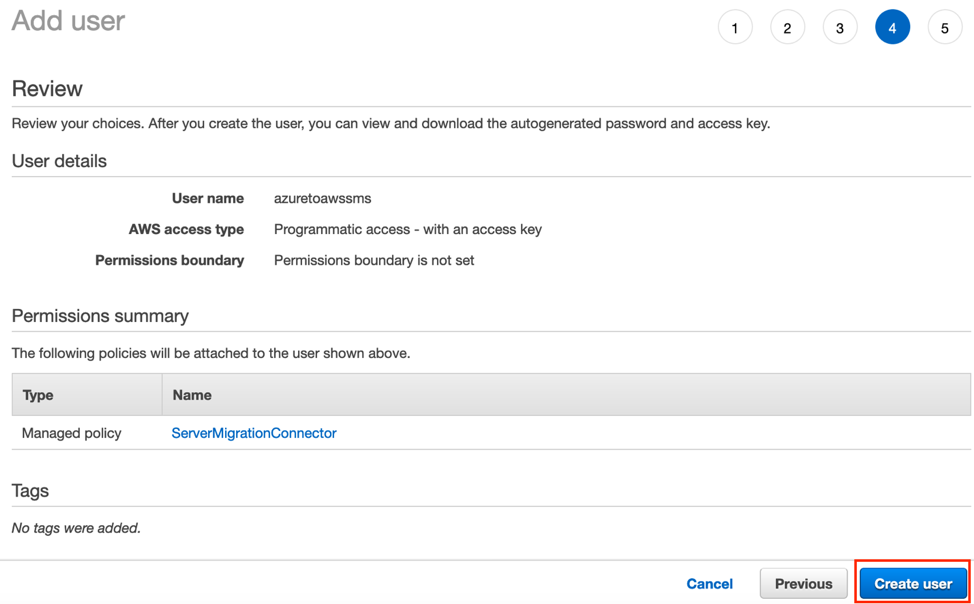
Task: Go to step 1 of the wizard
Action: (735, 28)
